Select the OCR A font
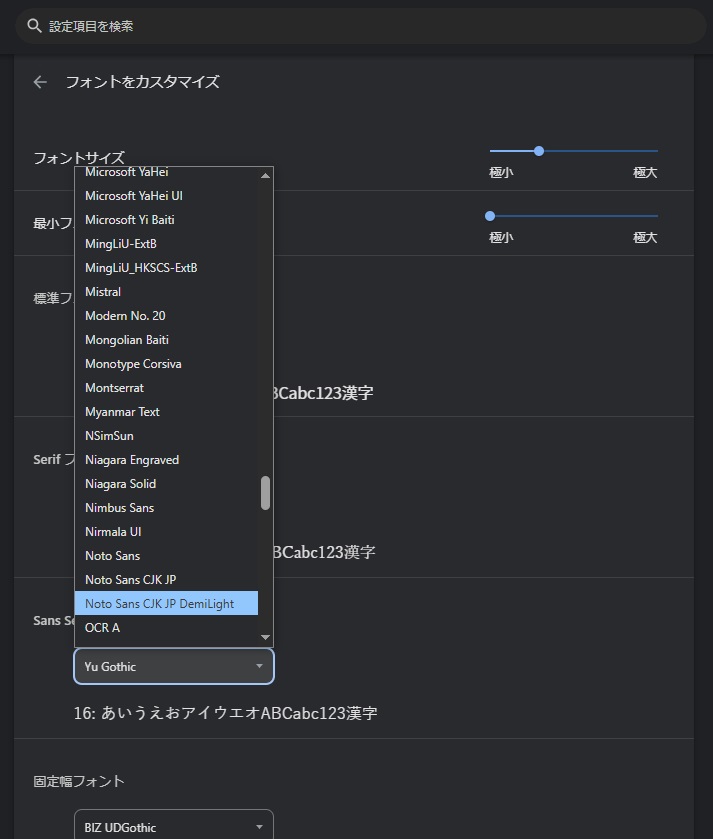713x839 pixels. click(x=166, y=628)
